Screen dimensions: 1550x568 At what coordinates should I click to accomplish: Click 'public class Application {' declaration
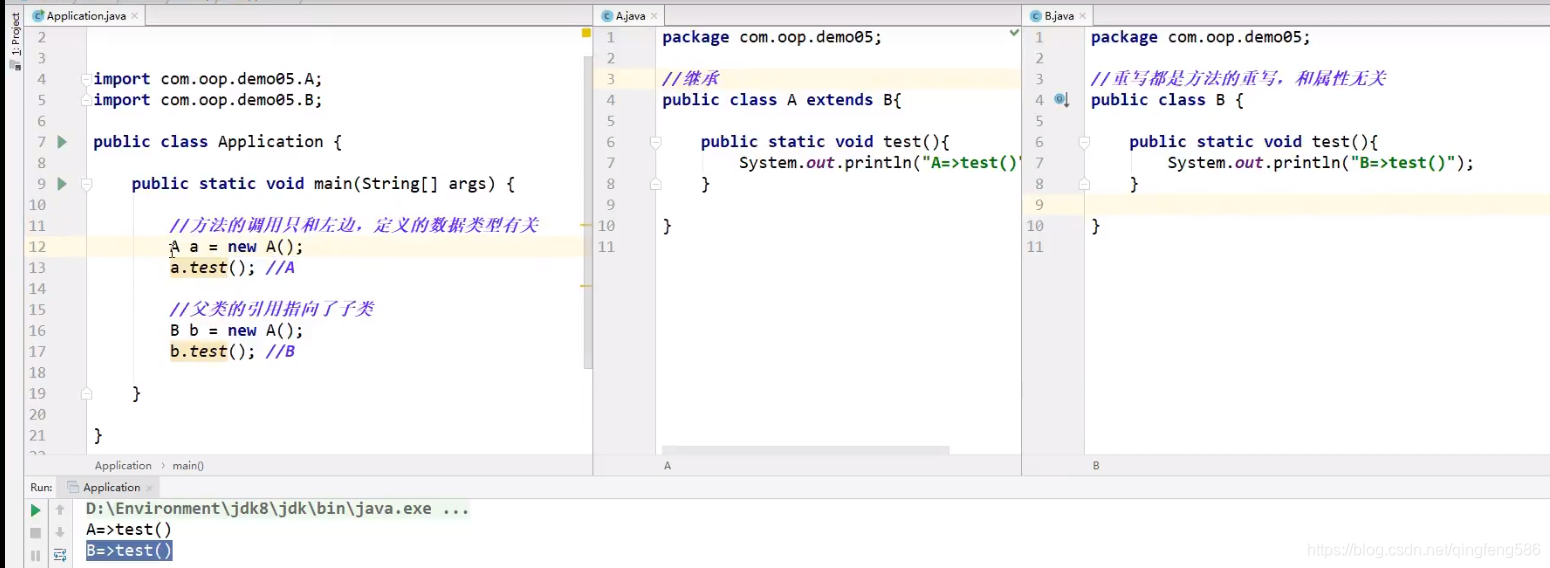tap(217, 142)
